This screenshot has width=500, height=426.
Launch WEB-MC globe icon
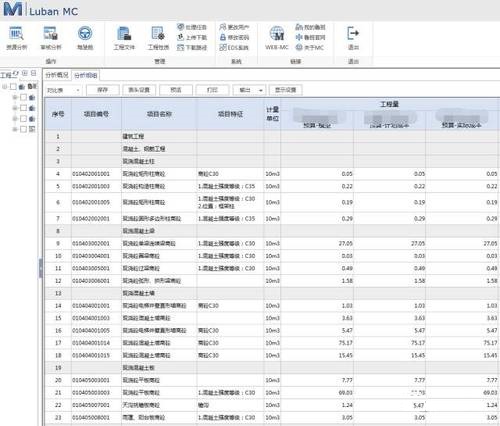tap(277, 38)
